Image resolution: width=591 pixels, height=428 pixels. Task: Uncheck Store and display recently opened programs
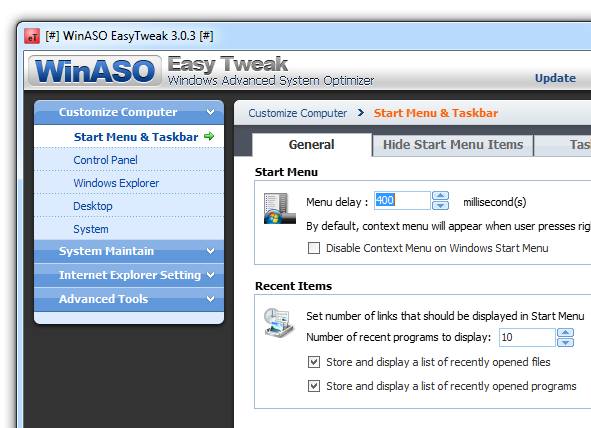coord(314,386)
